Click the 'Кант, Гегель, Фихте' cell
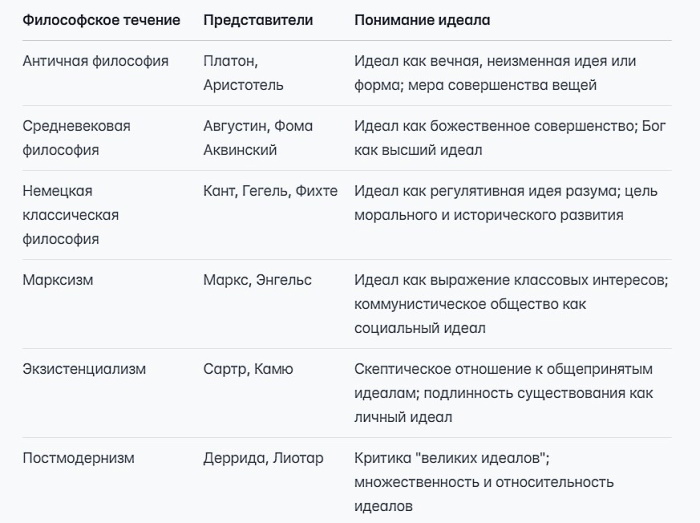Image resolution: width=700 pixels, height=523 pixels. click(271, 191)
